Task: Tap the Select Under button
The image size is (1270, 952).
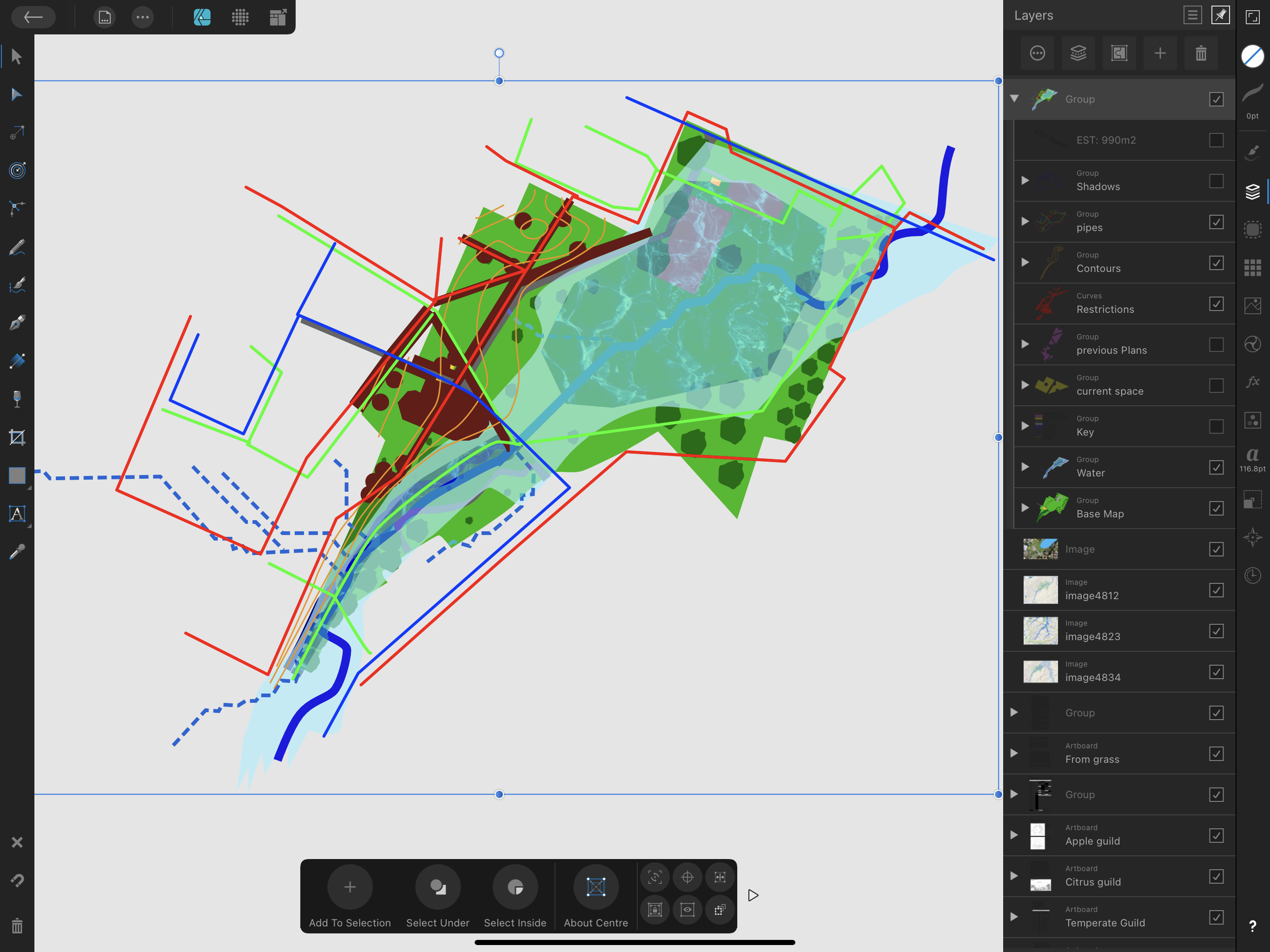Action: (437, 887)
